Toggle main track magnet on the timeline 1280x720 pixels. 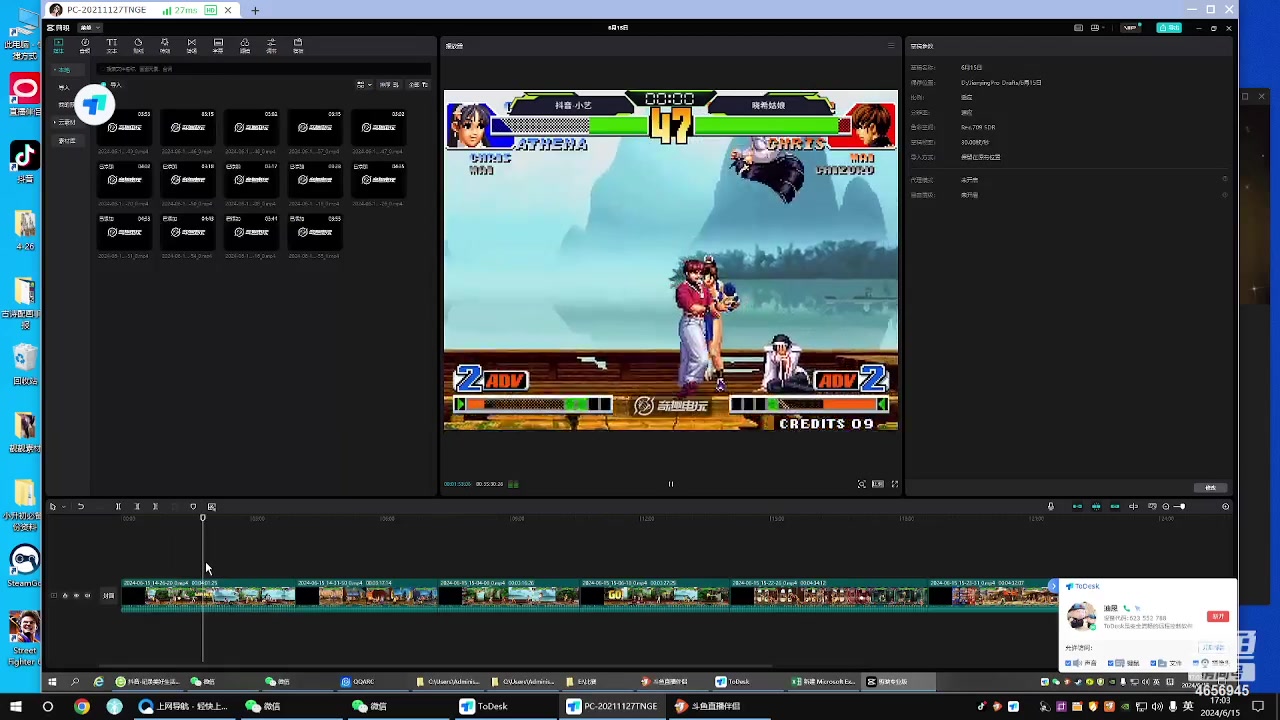point(1077,507)
